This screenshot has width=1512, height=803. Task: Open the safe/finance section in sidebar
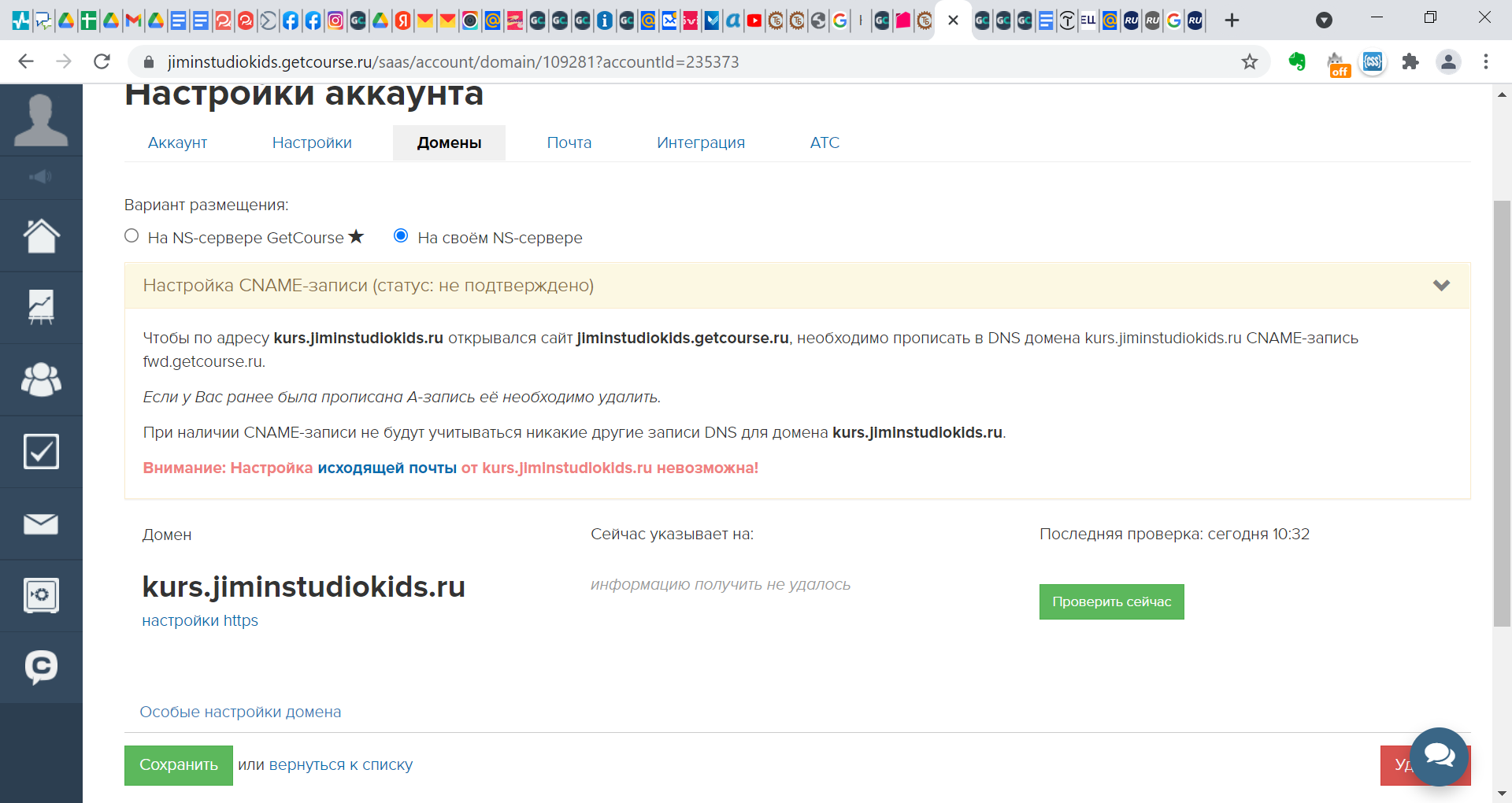click(41, 595)
